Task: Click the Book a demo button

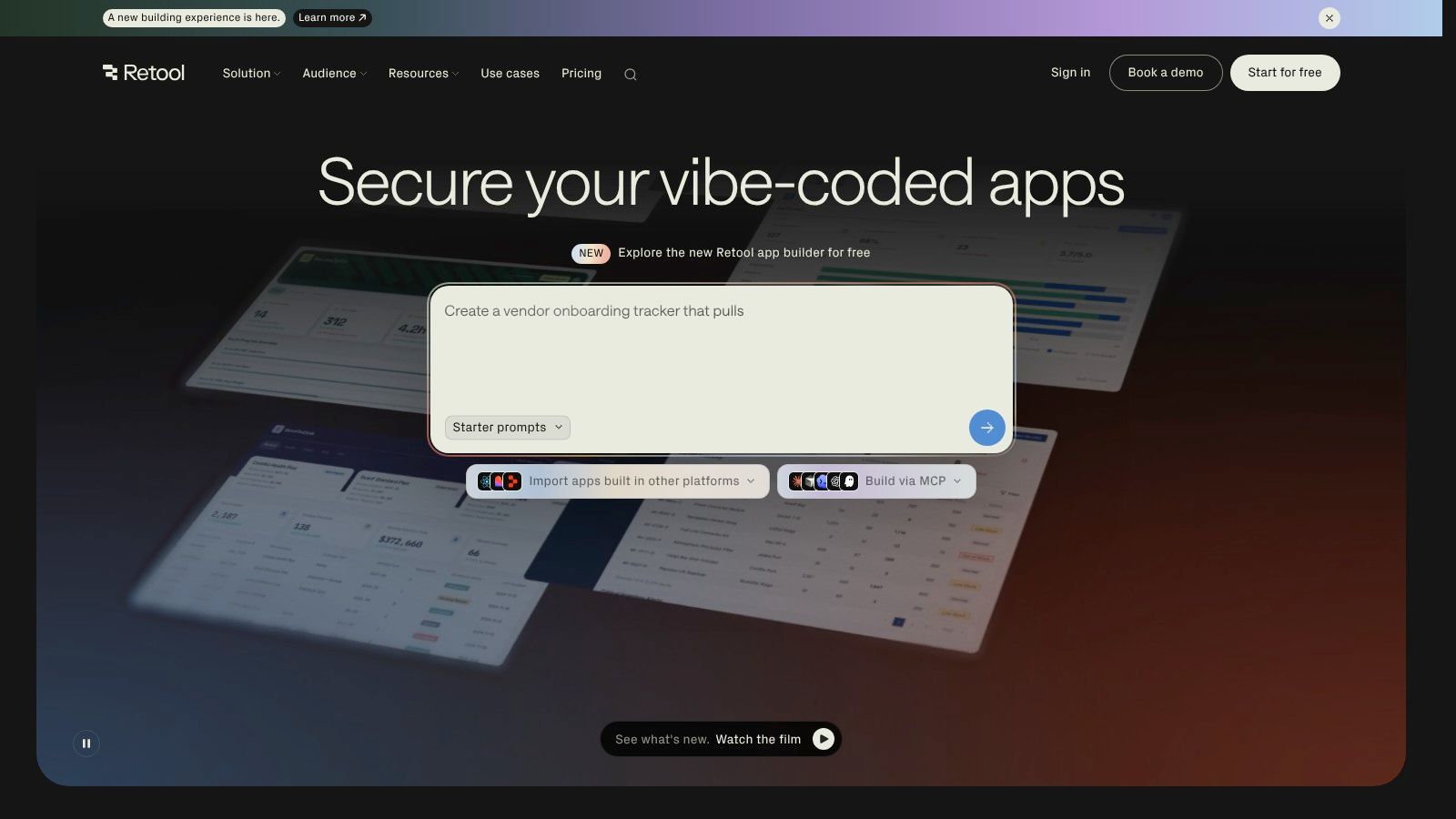Action: [1166, 73]
